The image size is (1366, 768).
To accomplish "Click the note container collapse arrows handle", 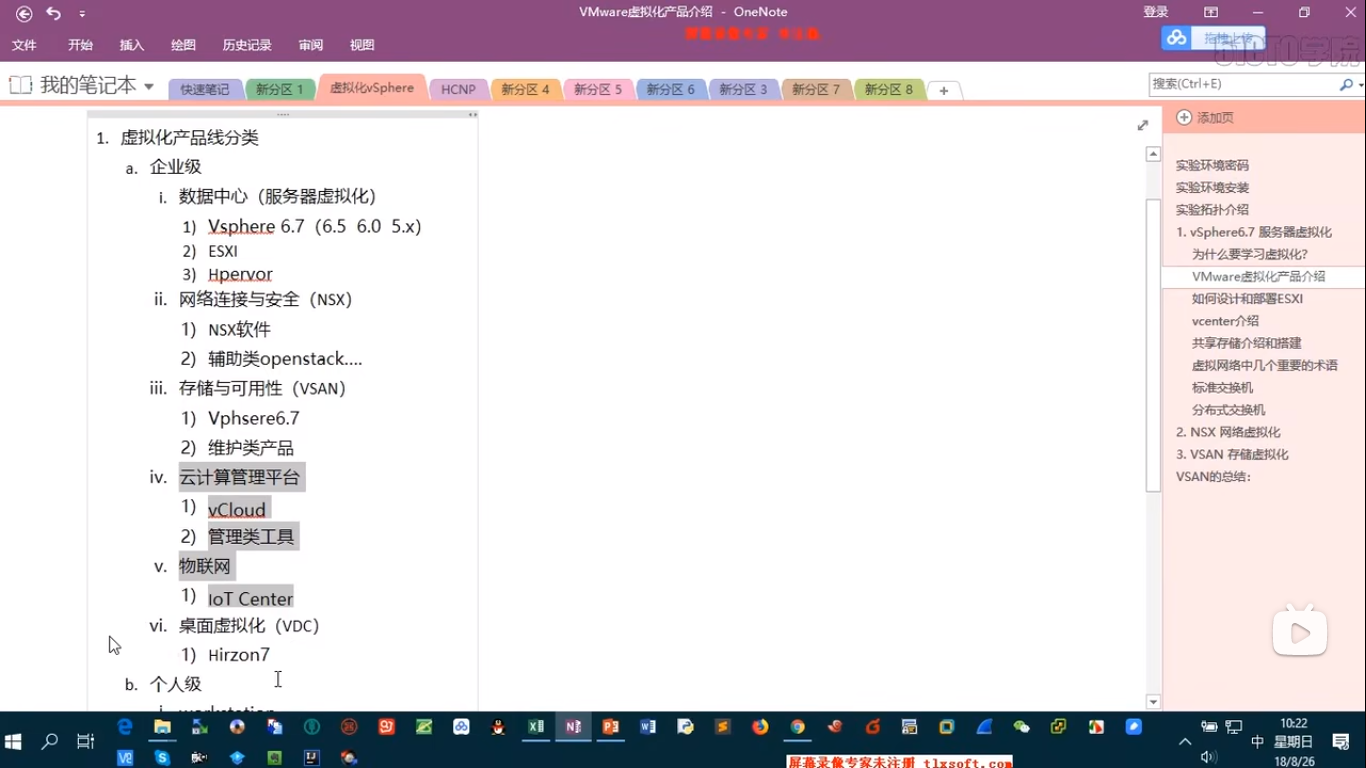I will point(472,115).
